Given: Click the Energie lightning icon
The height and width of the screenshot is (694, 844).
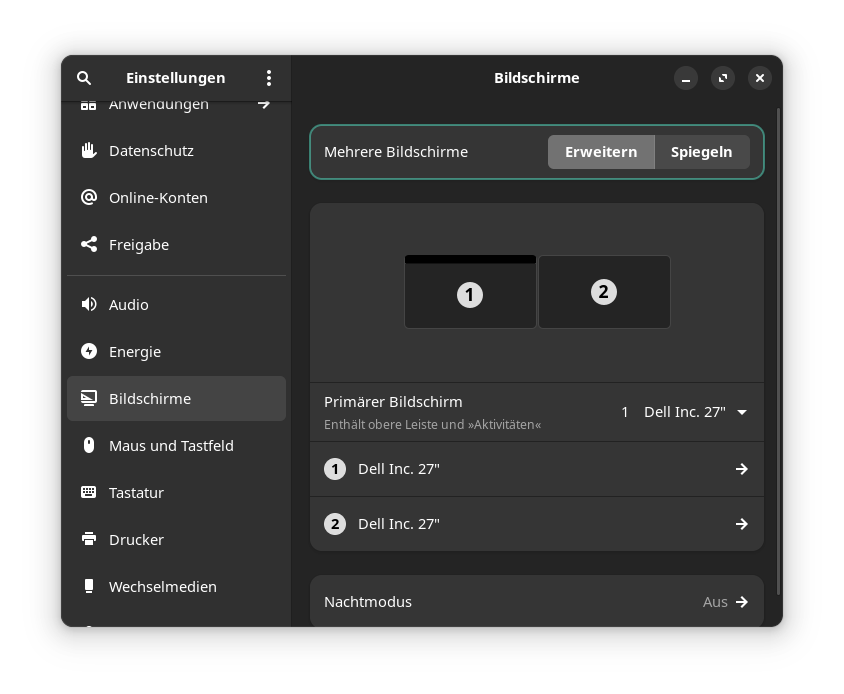Looking at the screenshot, I should 89,351.
